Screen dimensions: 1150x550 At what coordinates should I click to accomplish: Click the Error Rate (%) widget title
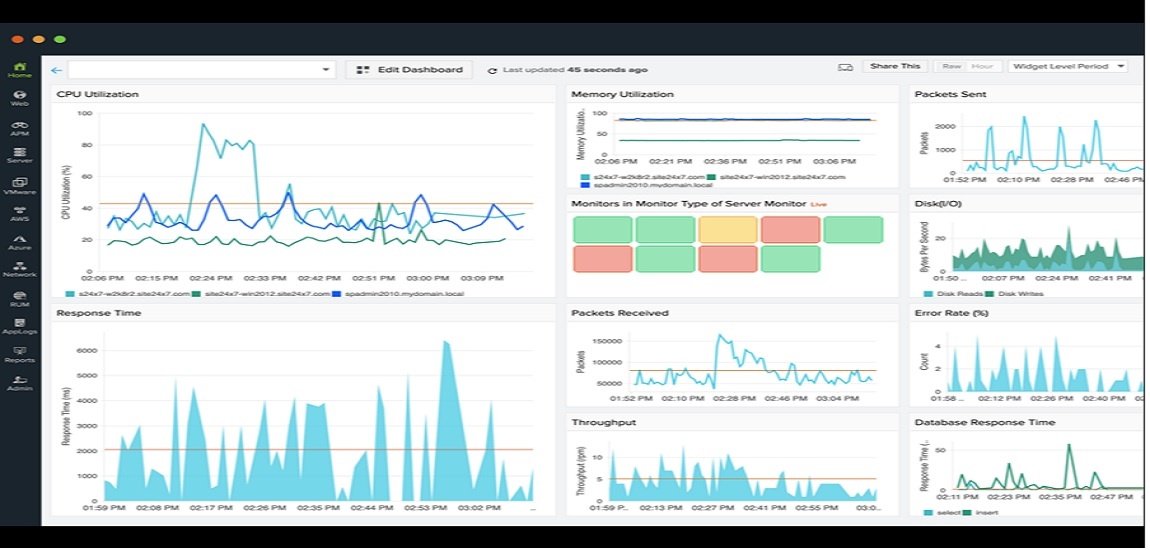click(951, 312)
